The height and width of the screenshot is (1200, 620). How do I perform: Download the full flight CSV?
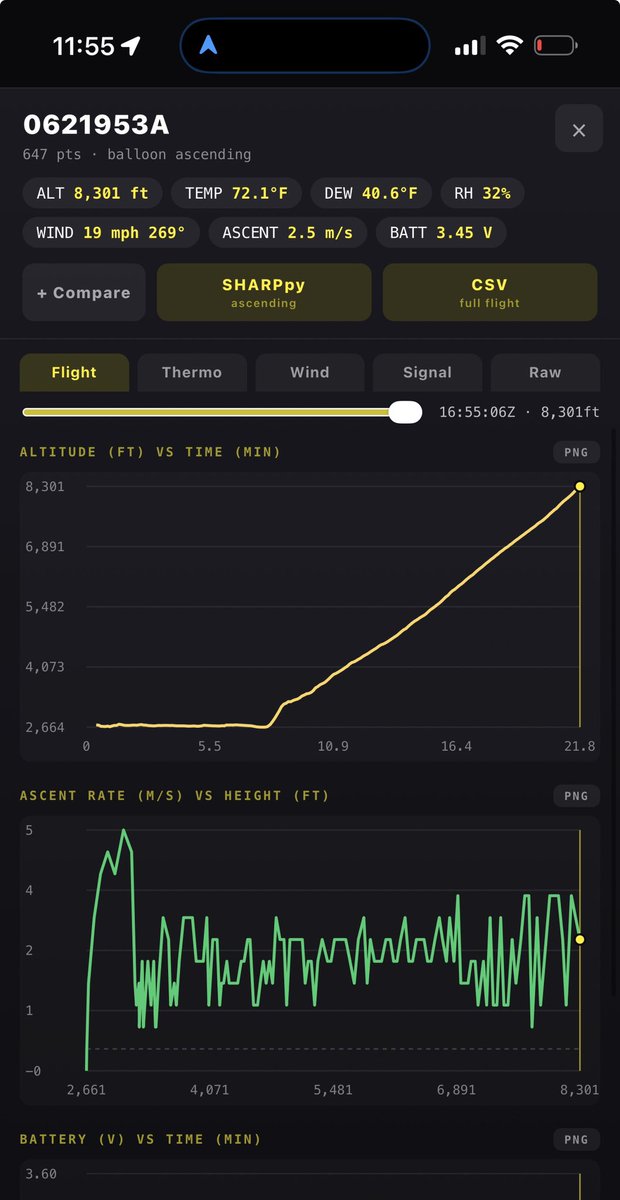click(x=490, y=292)
